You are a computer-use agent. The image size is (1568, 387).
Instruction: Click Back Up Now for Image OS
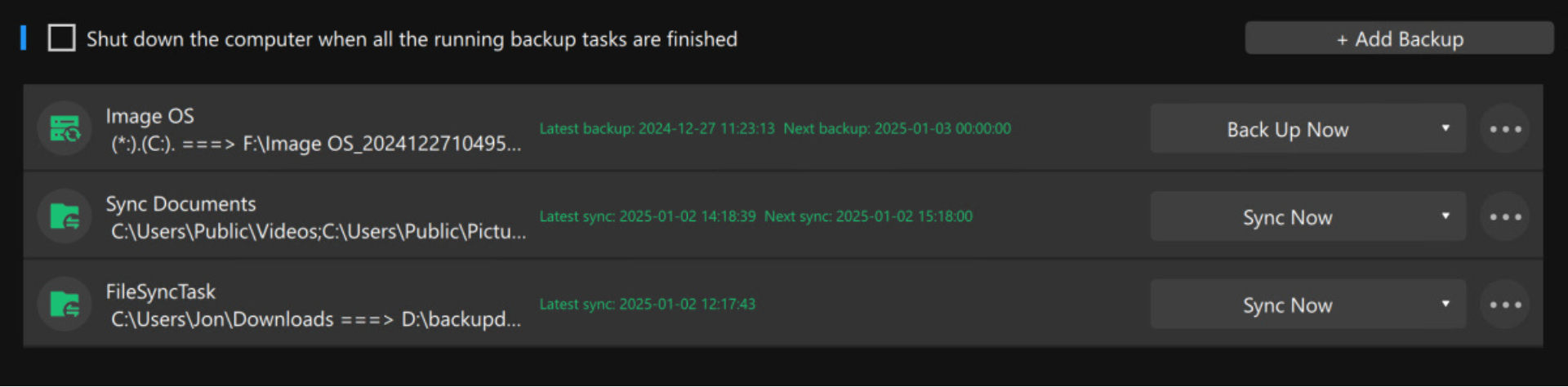1287,129
